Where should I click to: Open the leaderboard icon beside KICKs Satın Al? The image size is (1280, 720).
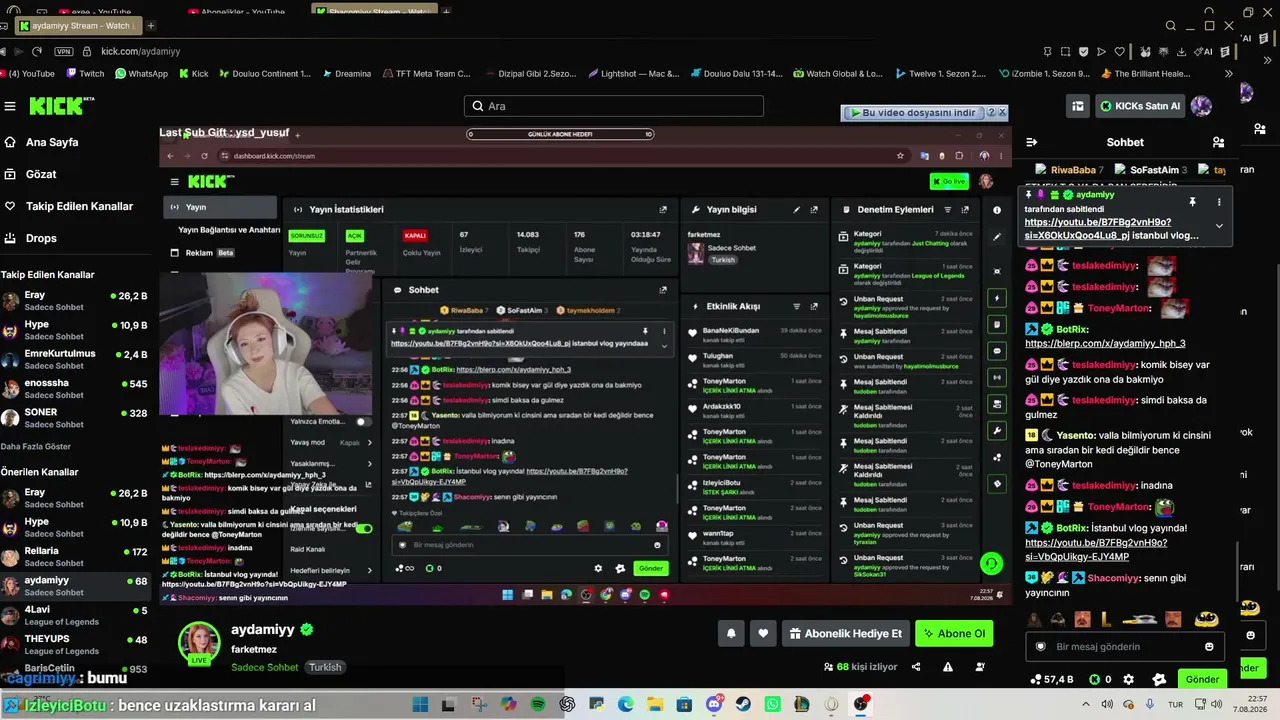coord(1078,106)
